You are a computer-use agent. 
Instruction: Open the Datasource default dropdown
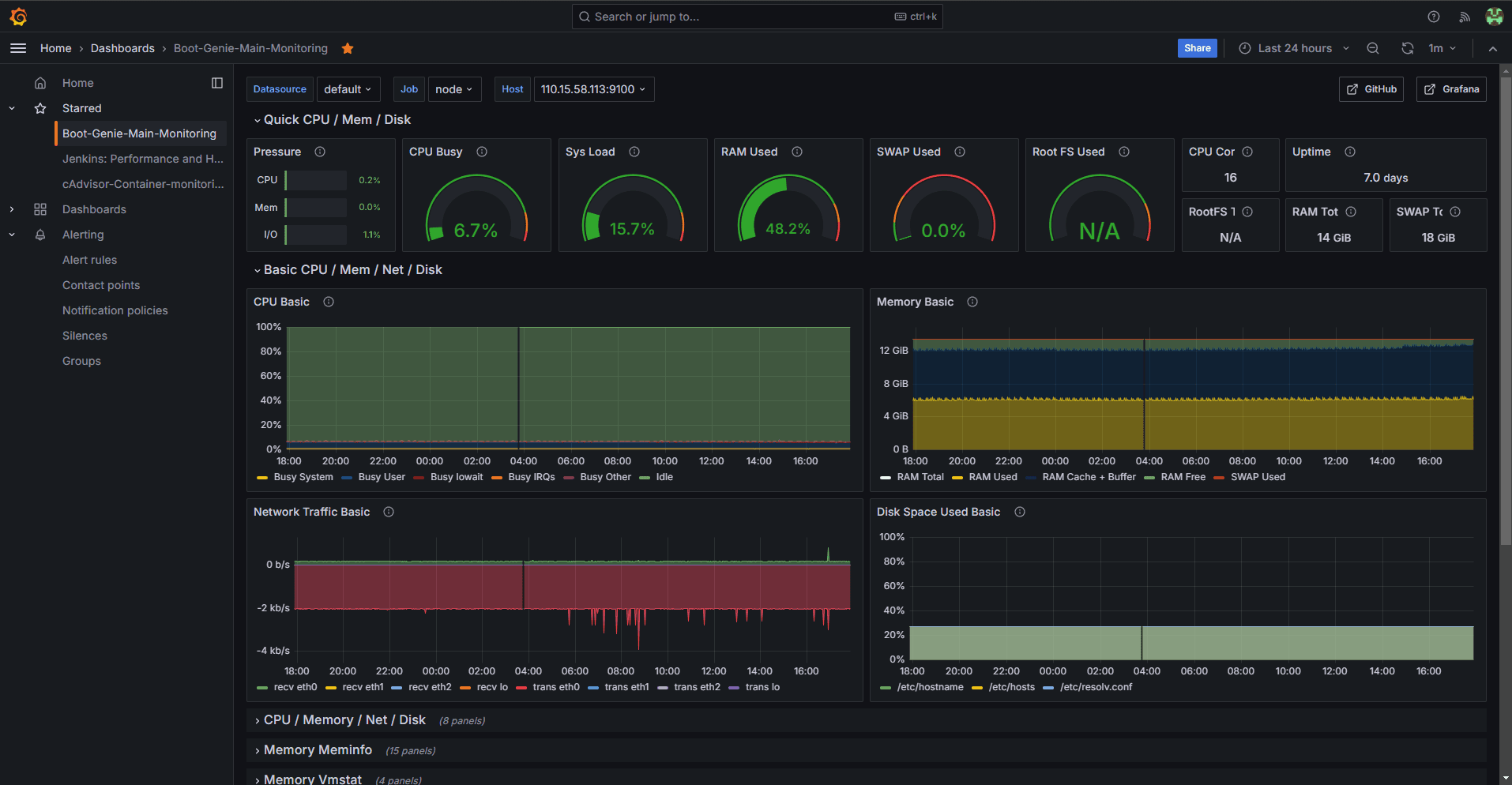pos(348,89)
